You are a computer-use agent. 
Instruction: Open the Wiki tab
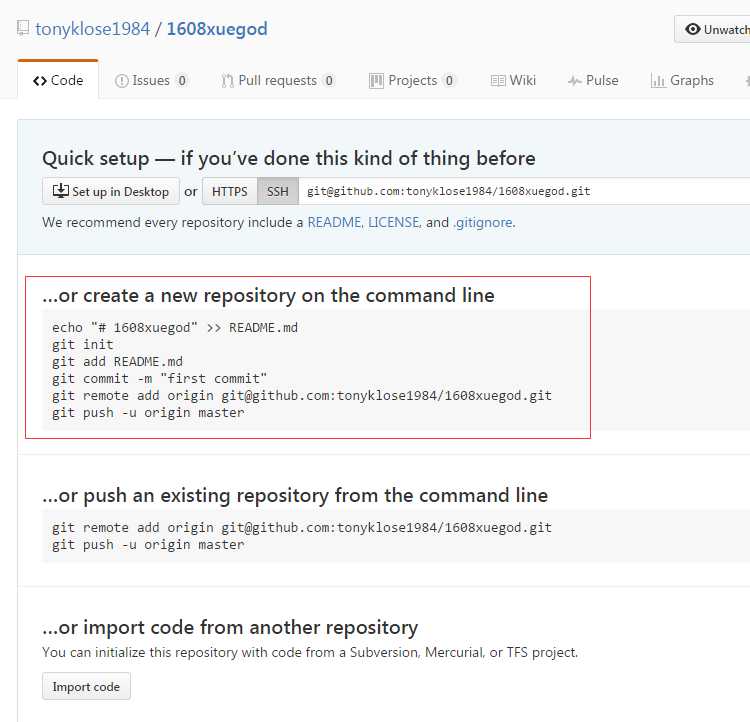point(513,80)
